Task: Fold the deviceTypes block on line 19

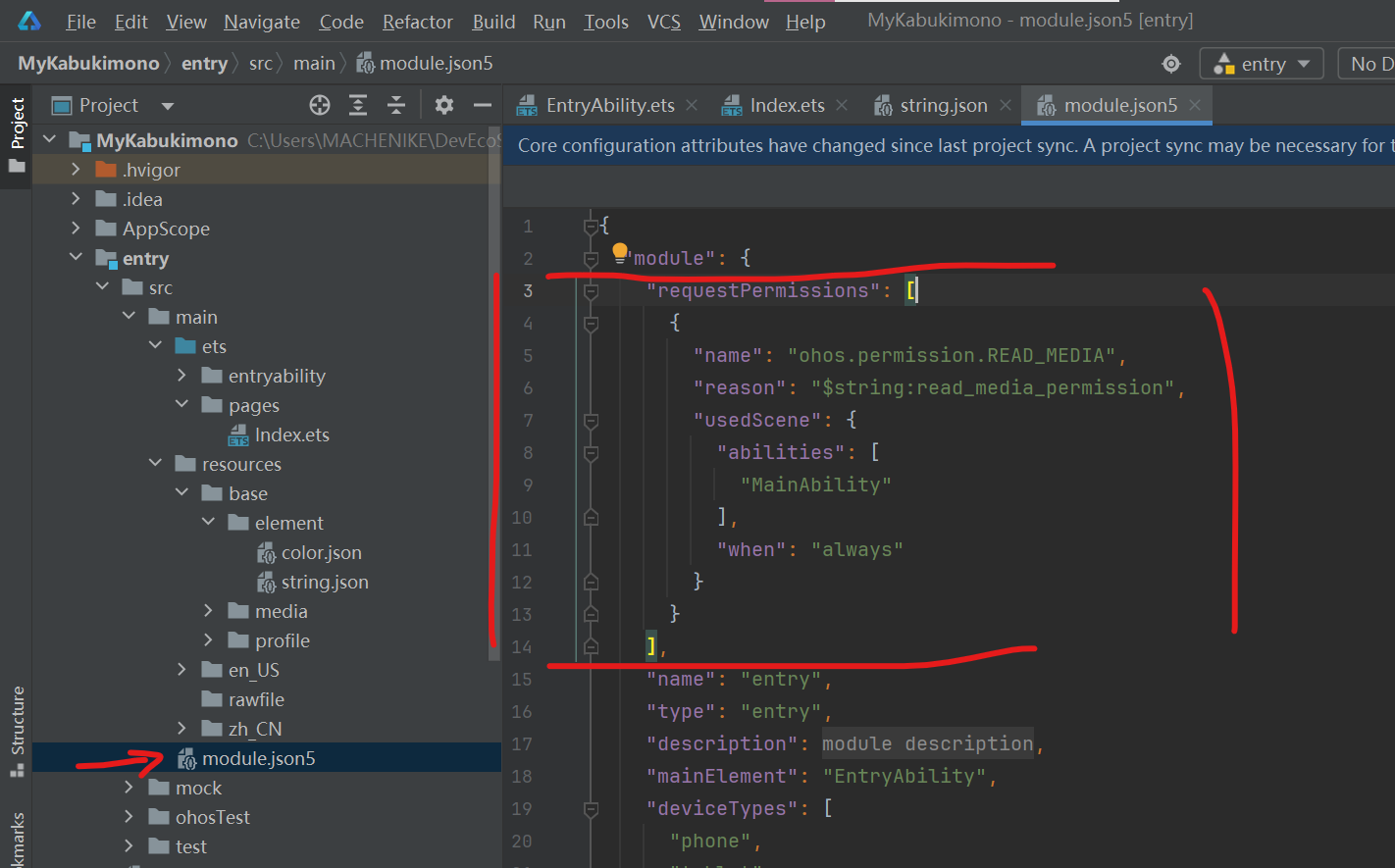Action: click(x=591, y=809)
